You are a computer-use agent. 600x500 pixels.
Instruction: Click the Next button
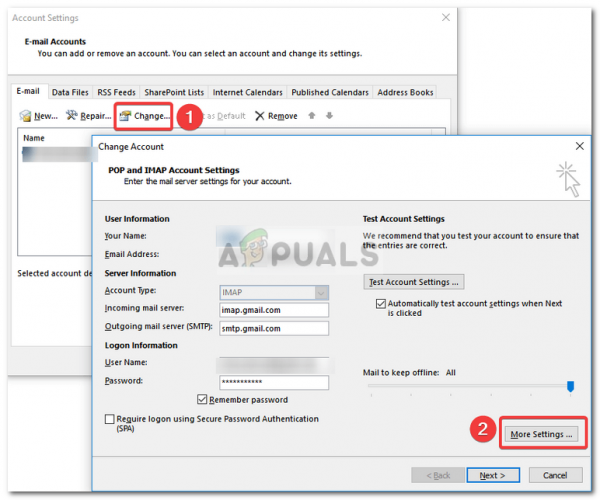tap(493, 475)
